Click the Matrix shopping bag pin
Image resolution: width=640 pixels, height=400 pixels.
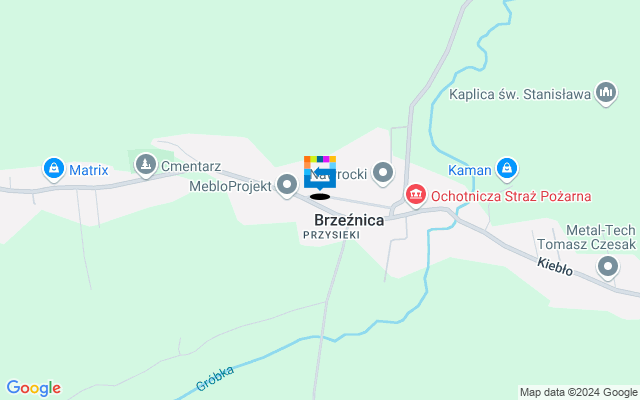(x=54, y=169)
